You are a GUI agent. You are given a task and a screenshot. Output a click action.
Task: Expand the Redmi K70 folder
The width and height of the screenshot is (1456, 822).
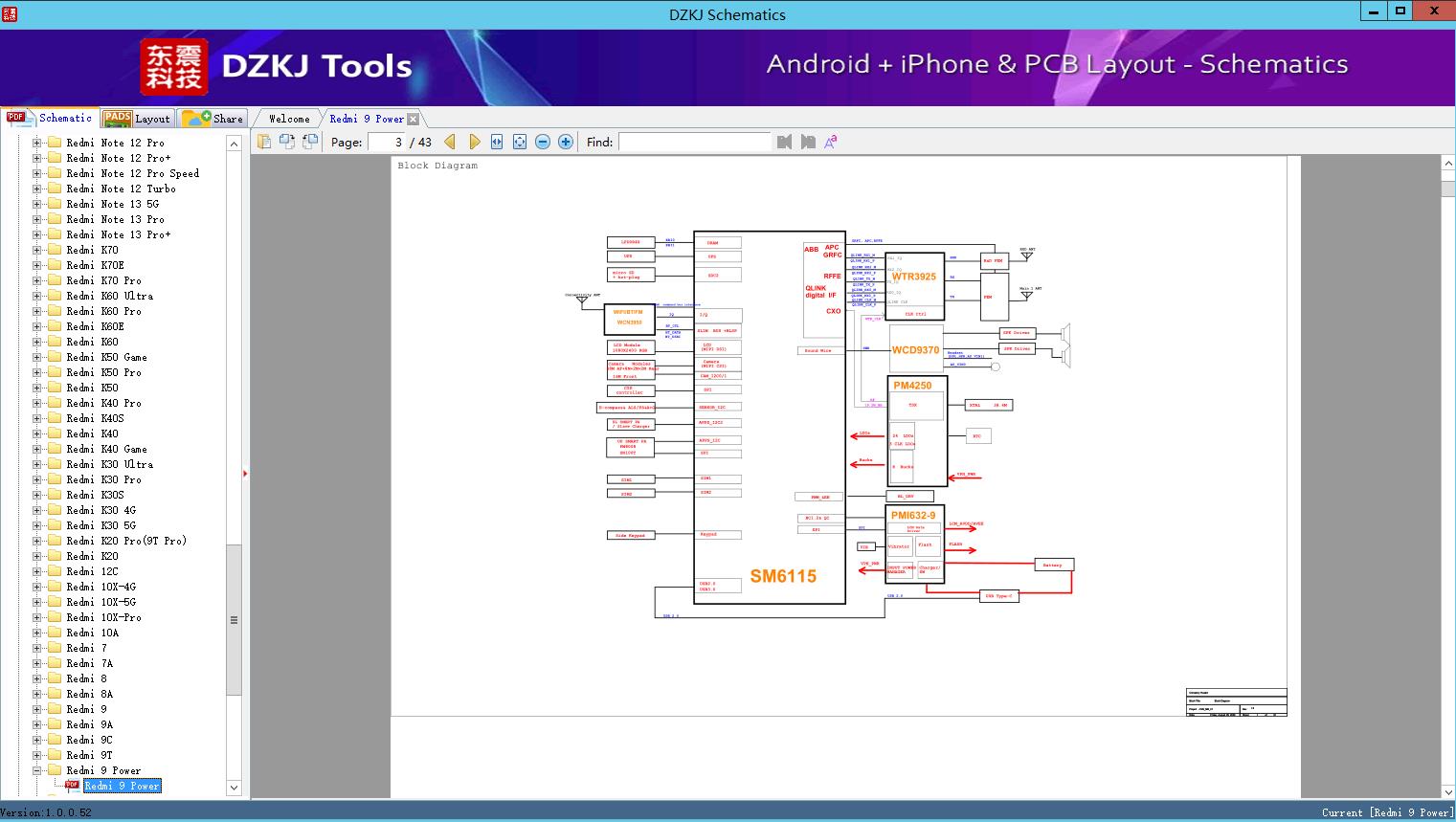[x=34, y=250]
